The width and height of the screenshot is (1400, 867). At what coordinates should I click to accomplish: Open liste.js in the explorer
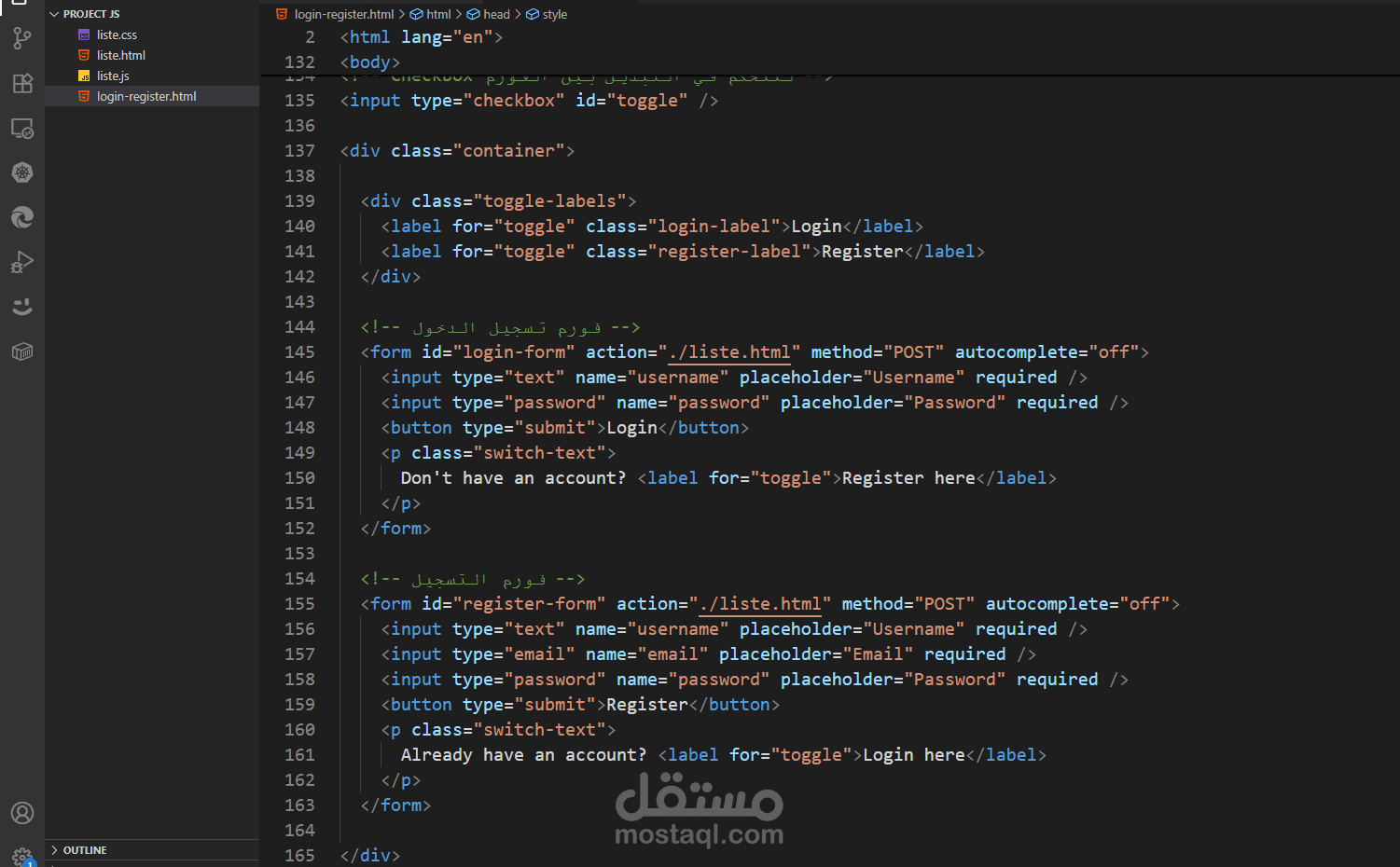[152, 76]
